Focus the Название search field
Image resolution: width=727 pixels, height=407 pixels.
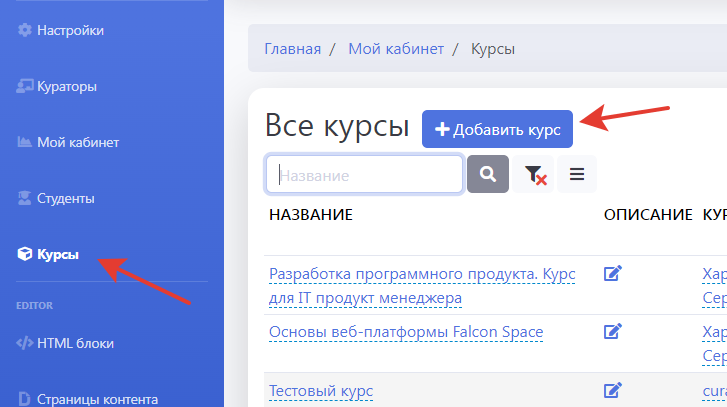point(364,174)
